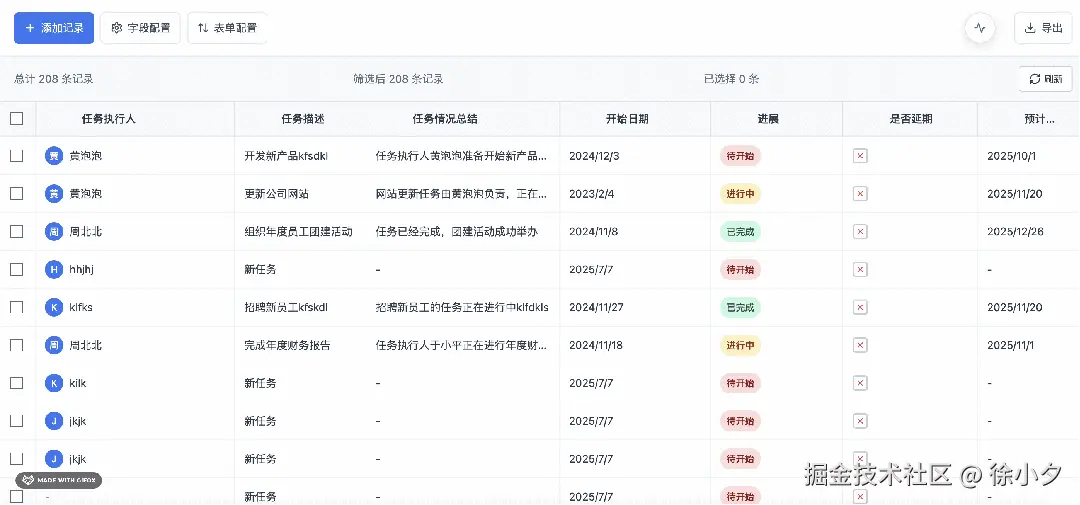The width and height of the screenshot is (1080, 505).
Task: Click the K avatar beside klfks
Action: [54, 307]
